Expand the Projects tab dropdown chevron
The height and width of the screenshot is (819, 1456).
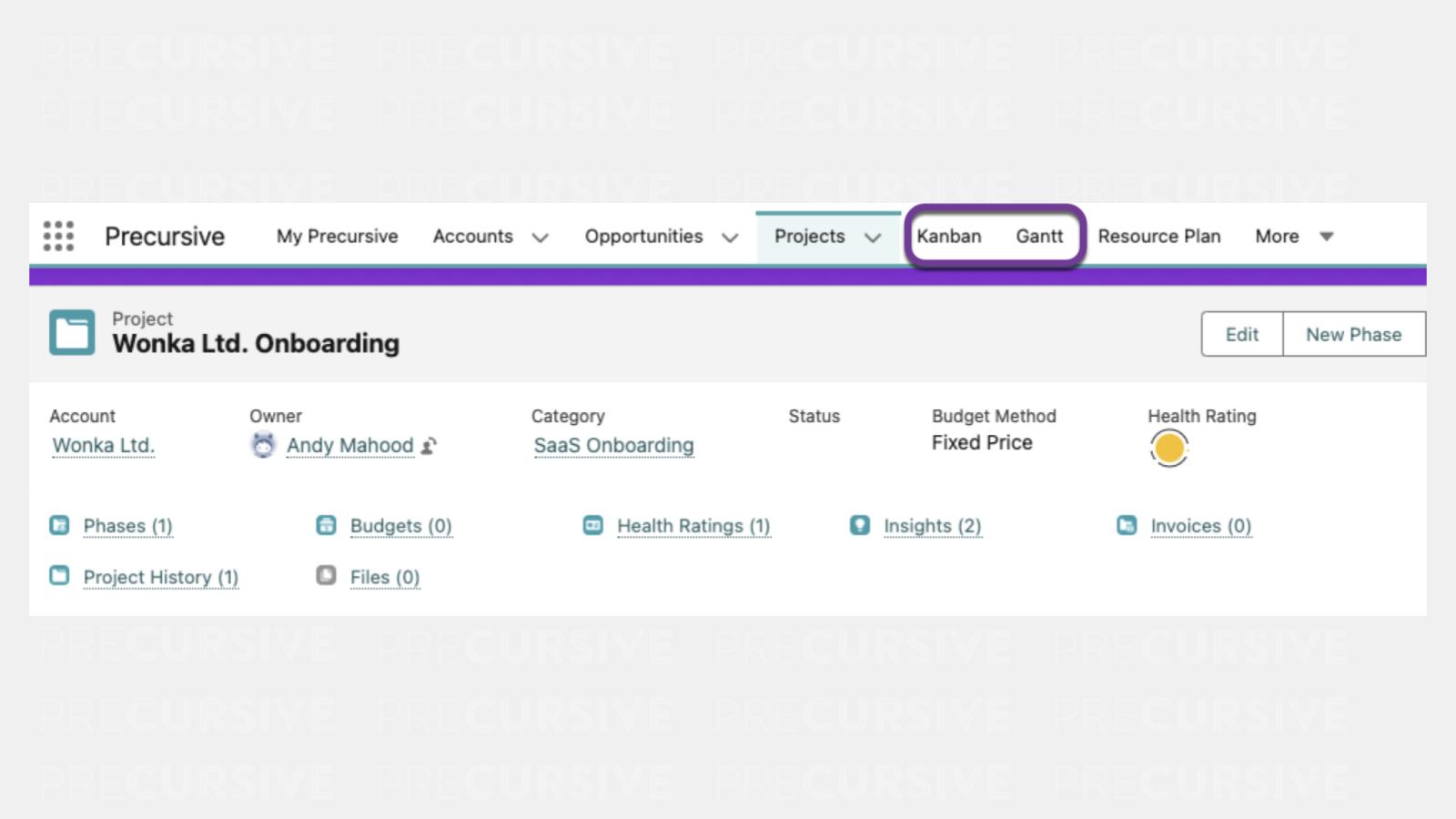pos(873,238)
